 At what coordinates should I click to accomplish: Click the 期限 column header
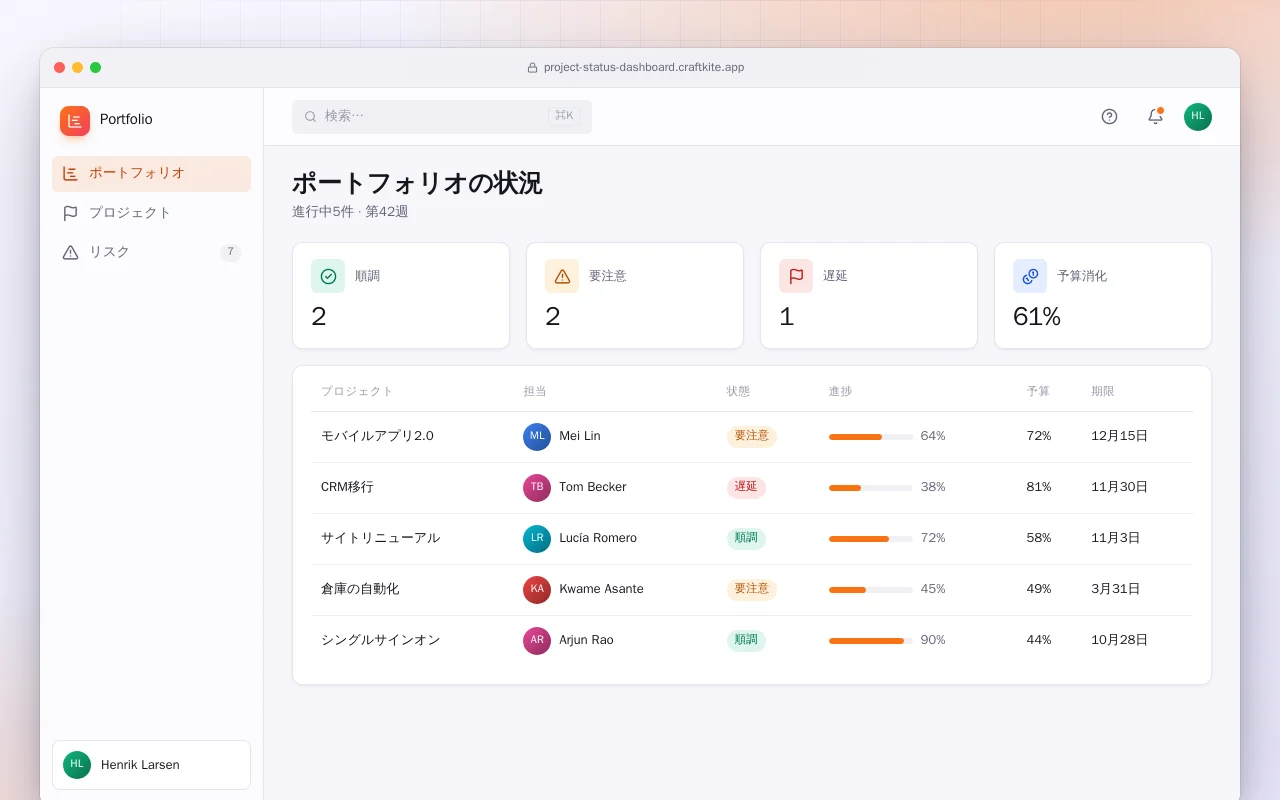1103,392
